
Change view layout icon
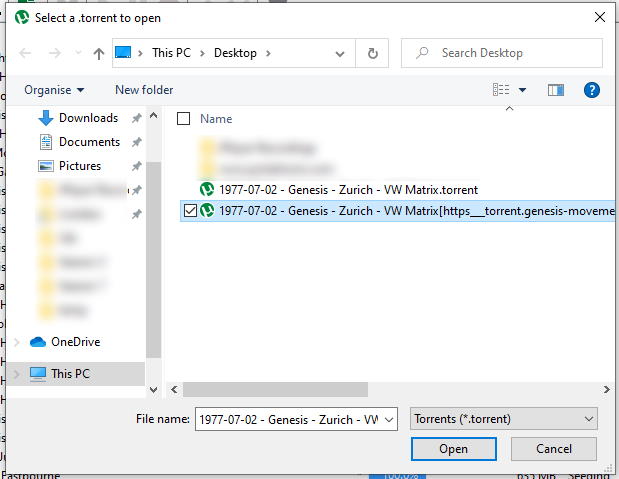(501, 90)
